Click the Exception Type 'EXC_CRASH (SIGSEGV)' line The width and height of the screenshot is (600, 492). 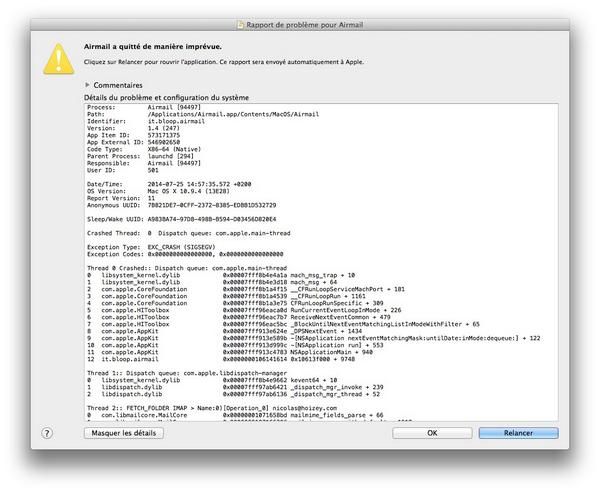(x=150, y=249)
